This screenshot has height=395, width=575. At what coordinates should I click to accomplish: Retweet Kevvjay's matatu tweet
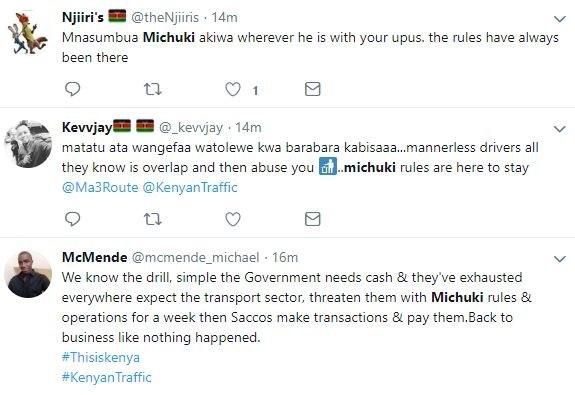pos(152,219)
